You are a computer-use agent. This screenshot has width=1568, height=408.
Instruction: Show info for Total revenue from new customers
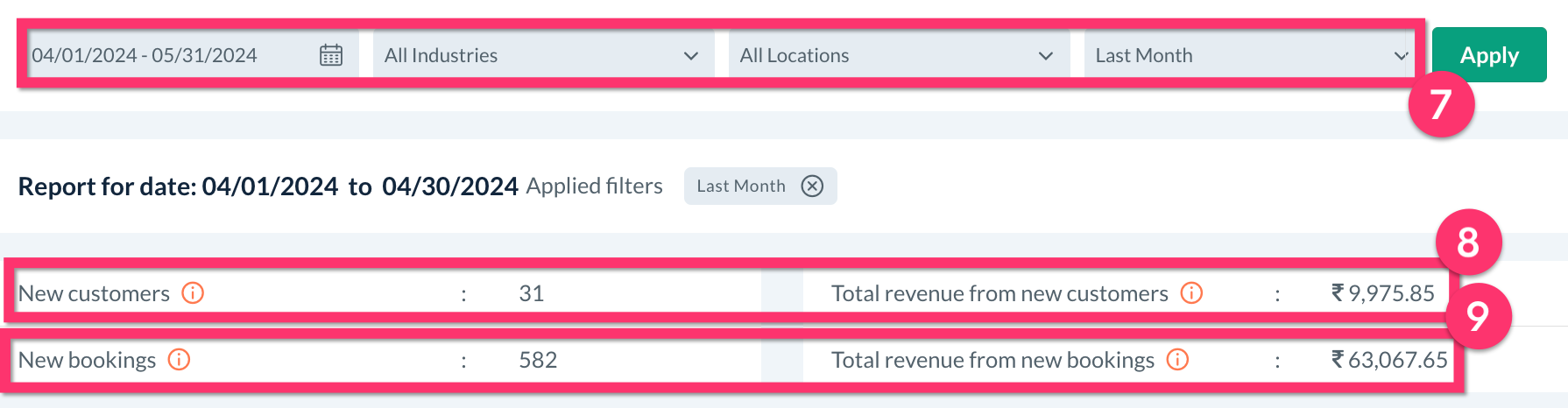[x=1191, y=293]
